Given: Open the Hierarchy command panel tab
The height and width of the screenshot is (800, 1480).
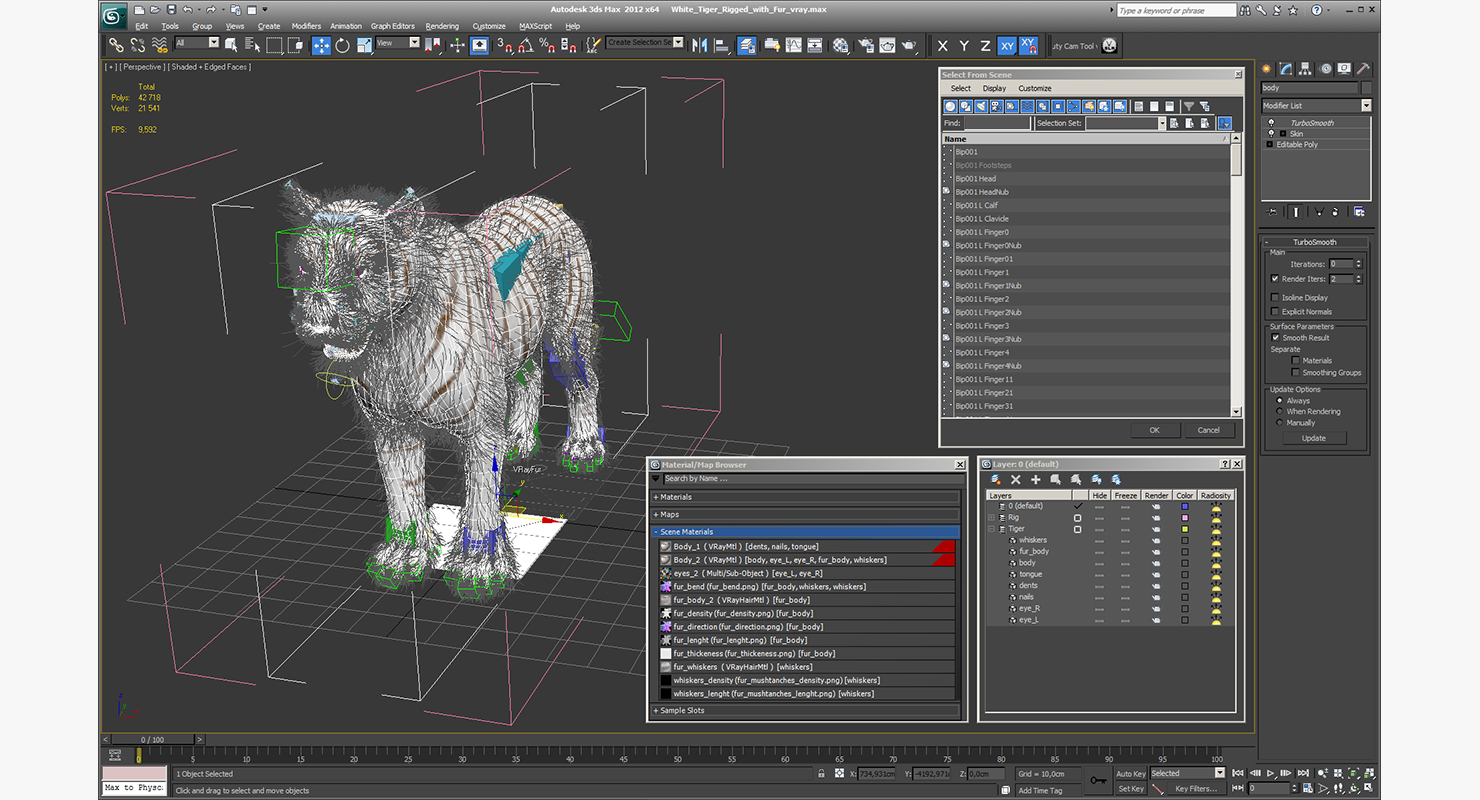Looking at the screenshot, I should (1307, 69).
